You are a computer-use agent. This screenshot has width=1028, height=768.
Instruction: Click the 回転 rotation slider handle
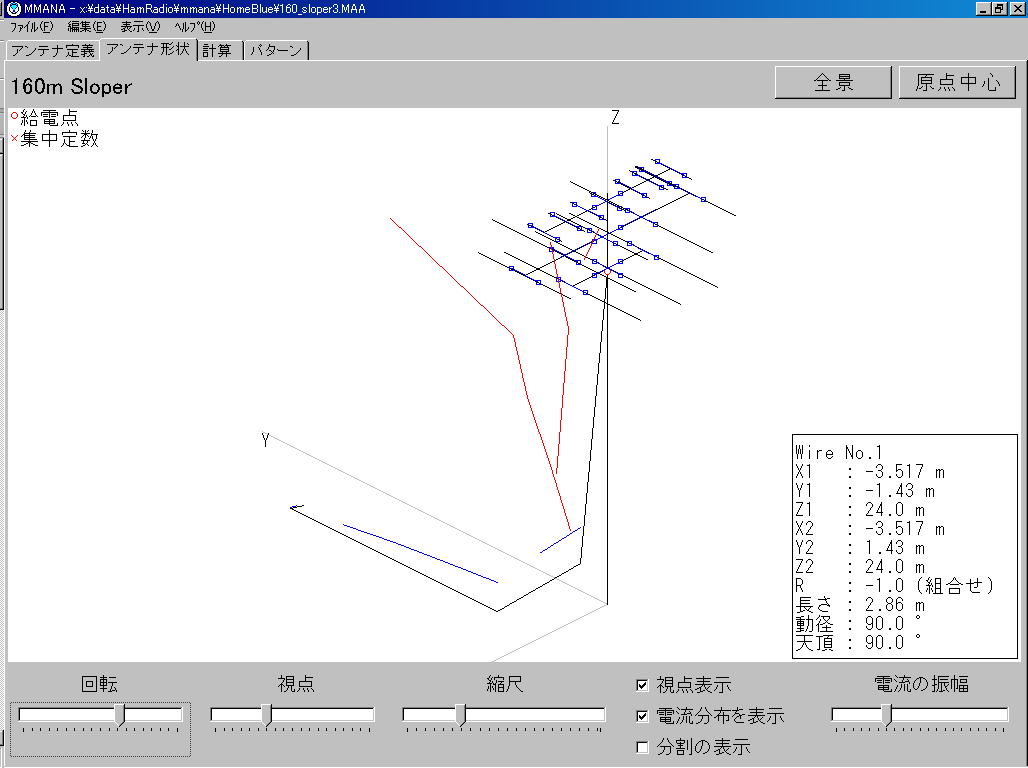120,715
